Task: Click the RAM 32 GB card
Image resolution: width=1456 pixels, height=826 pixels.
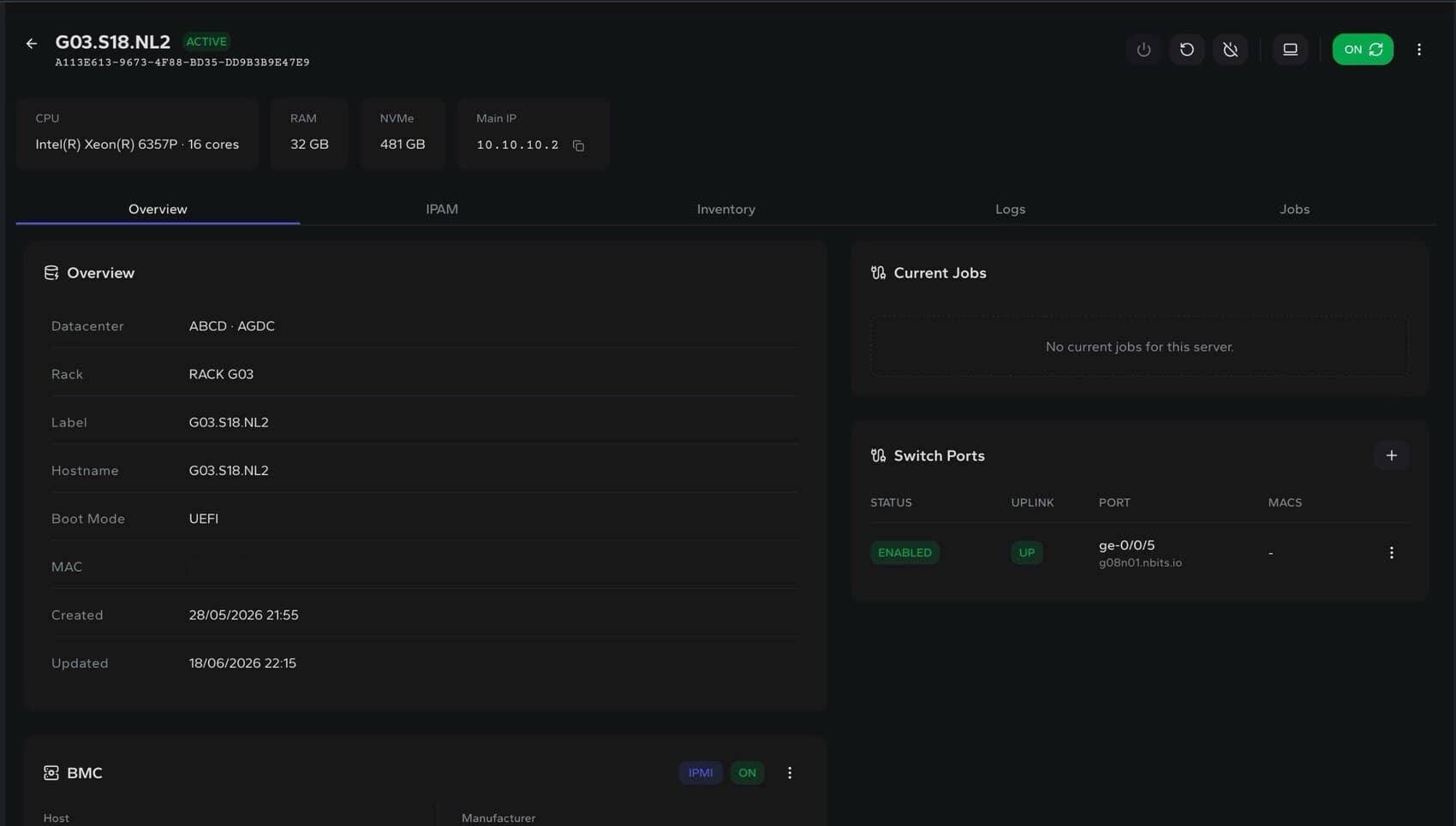Action: click(x=309, y=134)
